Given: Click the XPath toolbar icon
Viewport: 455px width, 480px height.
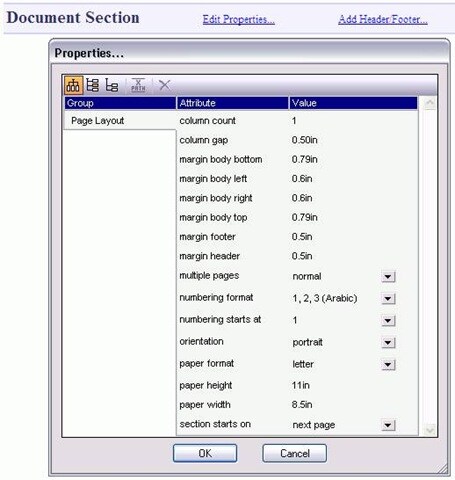Looking at the screenshot, I should 138,85.
